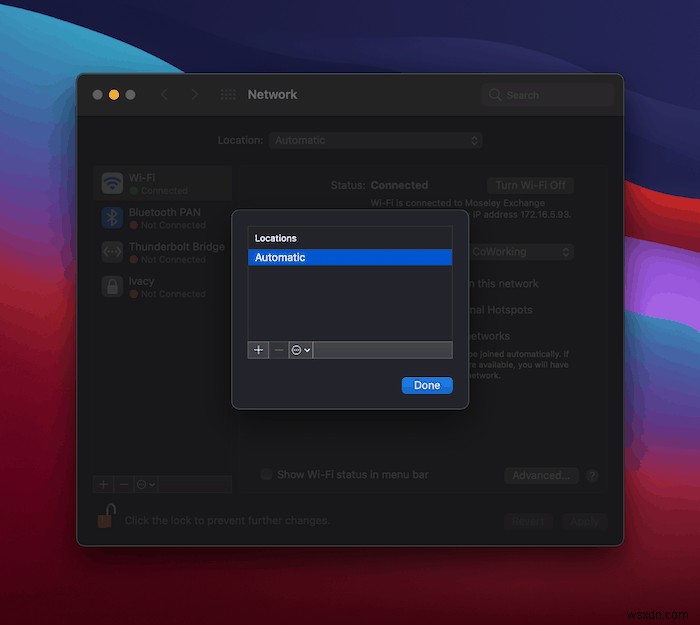Open the help question mark button

pyautogui.click(x=592, y=476)
